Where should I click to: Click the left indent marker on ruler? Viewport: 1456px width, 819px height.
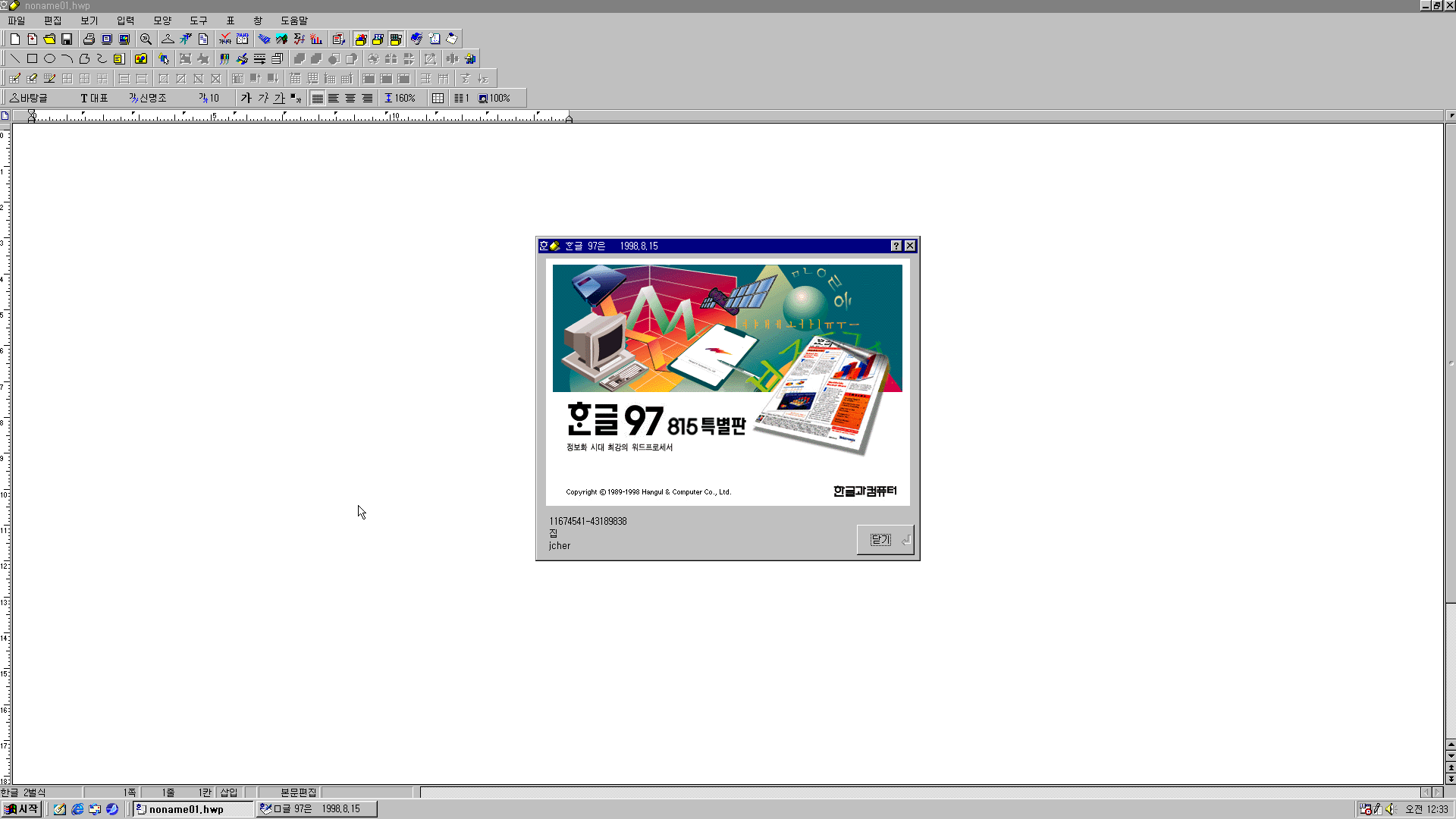coord(32,116)
